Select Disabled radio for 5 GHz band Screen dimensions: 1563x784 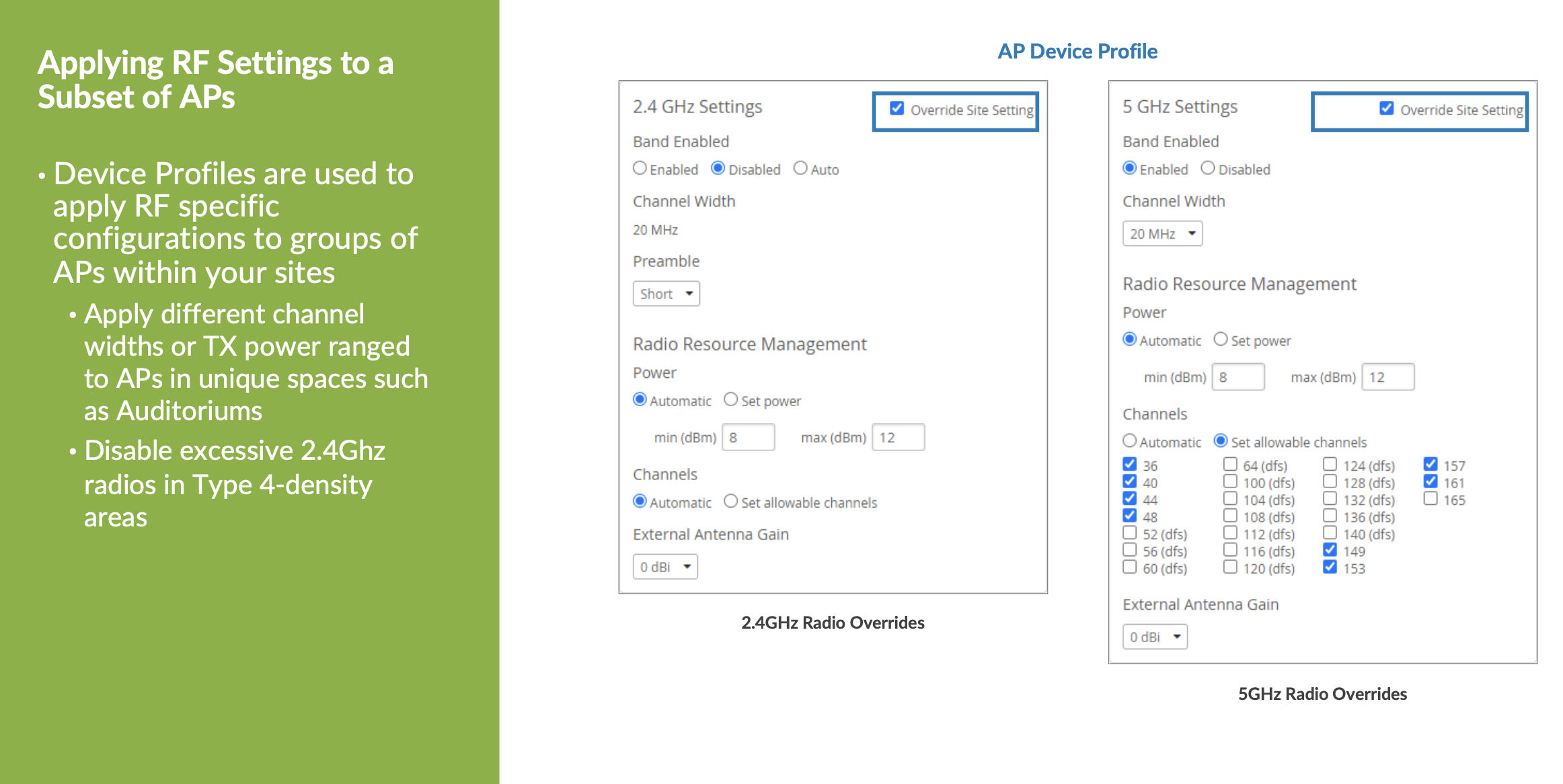(1208, 168)
